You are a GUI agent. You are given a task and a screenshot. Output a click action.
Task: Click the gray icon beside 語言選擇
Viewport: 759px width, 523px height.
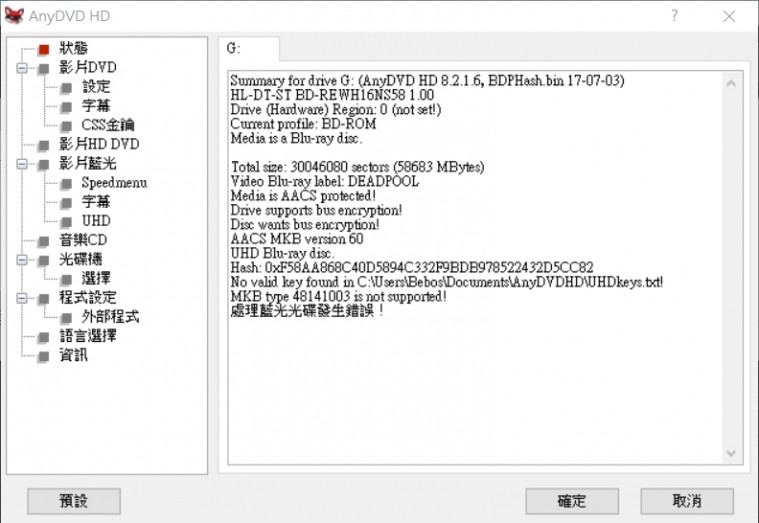point(43,337)
